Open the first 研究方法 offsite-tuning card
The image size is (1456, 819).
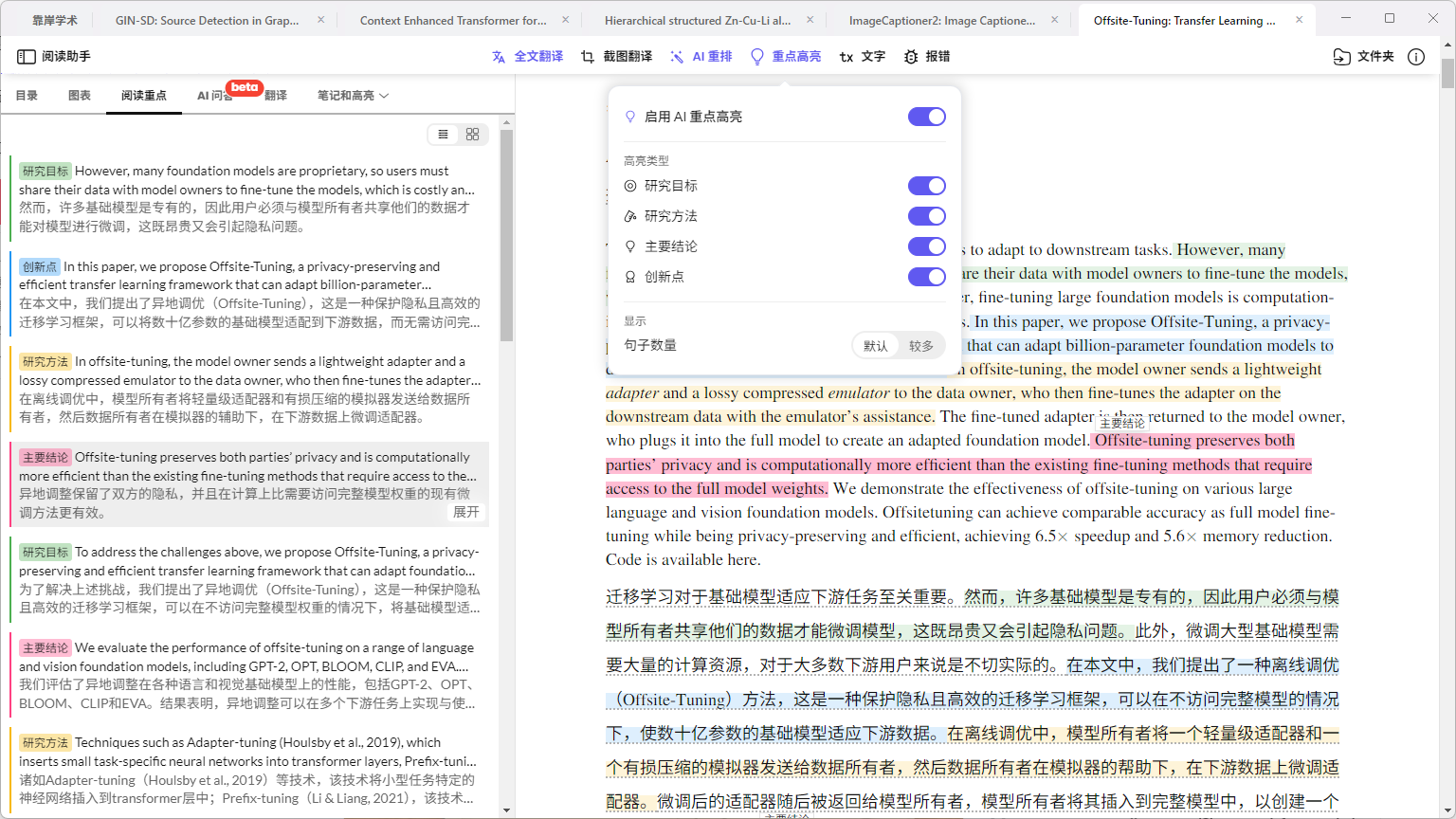[249, 389]
